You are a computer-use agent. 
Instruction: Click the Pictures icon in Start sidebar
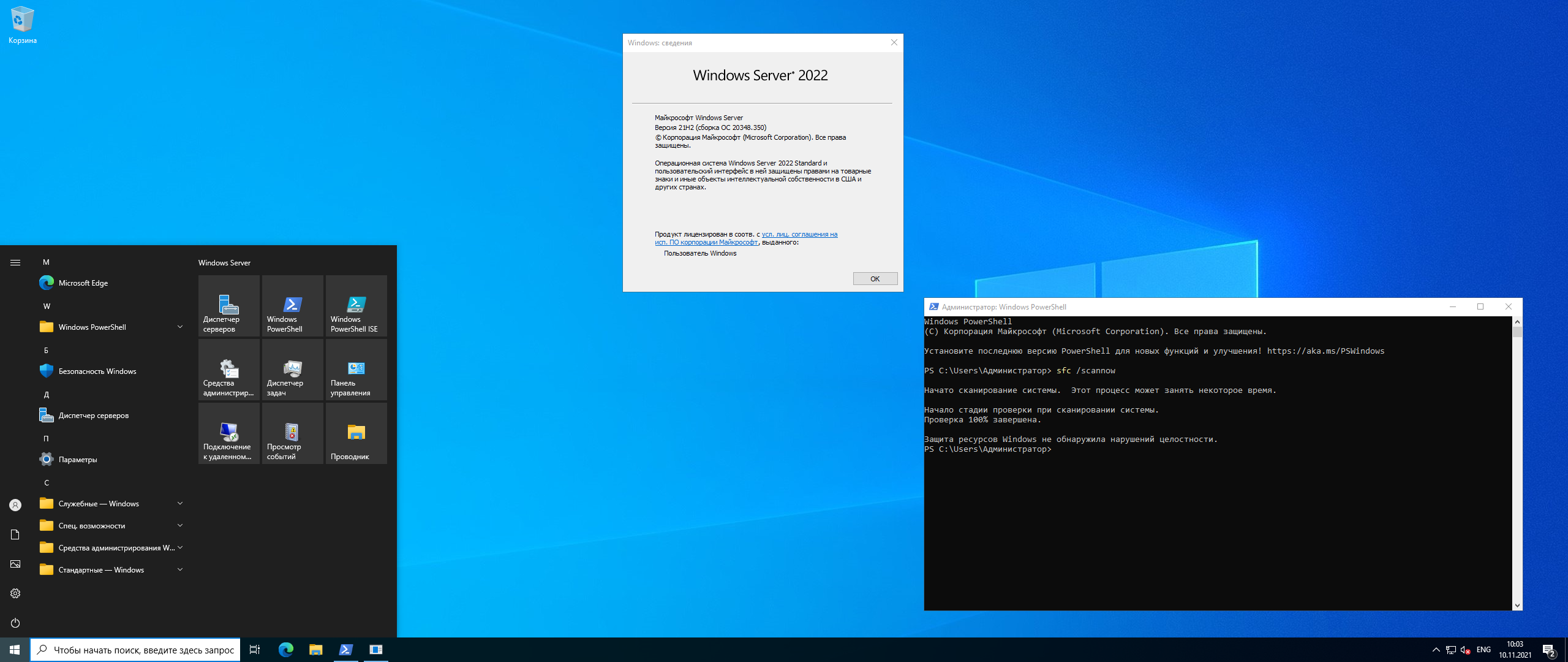[x=15, y=564]
